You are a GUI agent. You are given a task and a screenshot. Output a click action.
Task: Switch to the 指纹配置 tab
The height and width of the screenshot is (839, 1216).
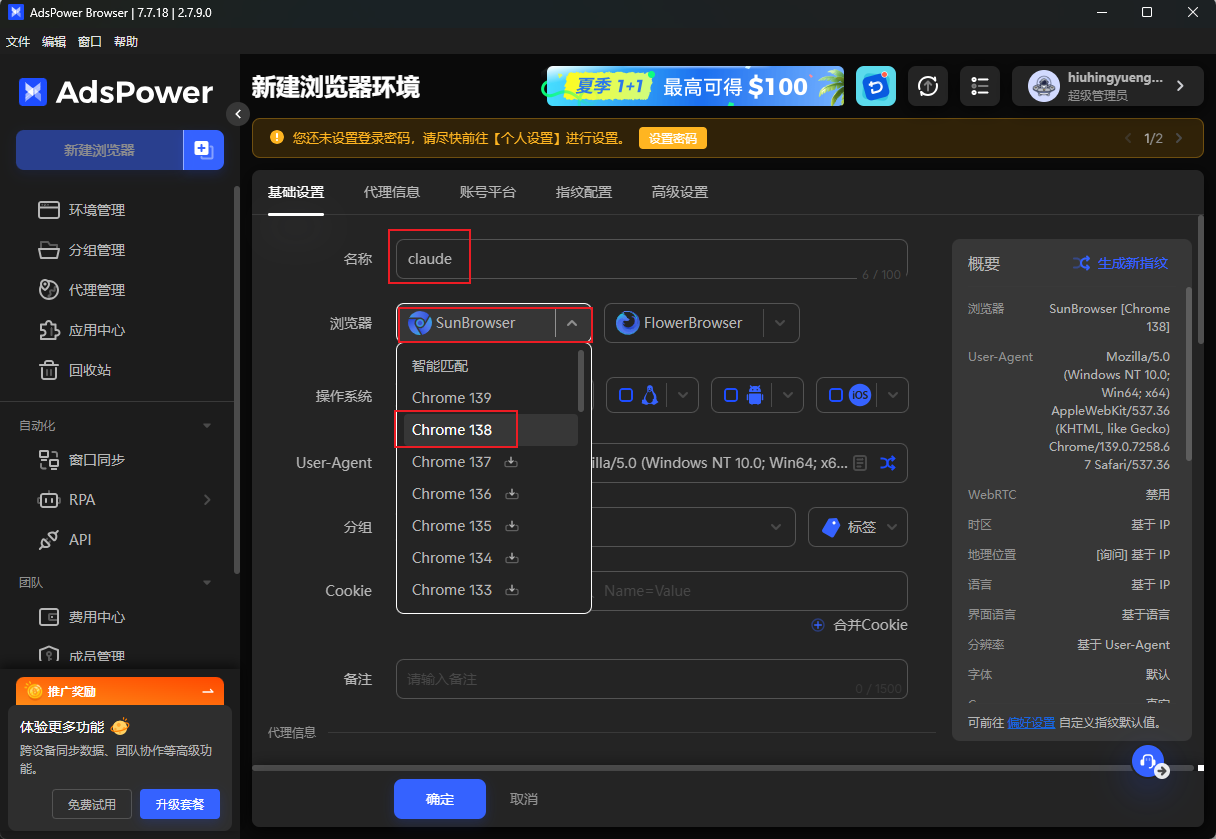[584, 192]
